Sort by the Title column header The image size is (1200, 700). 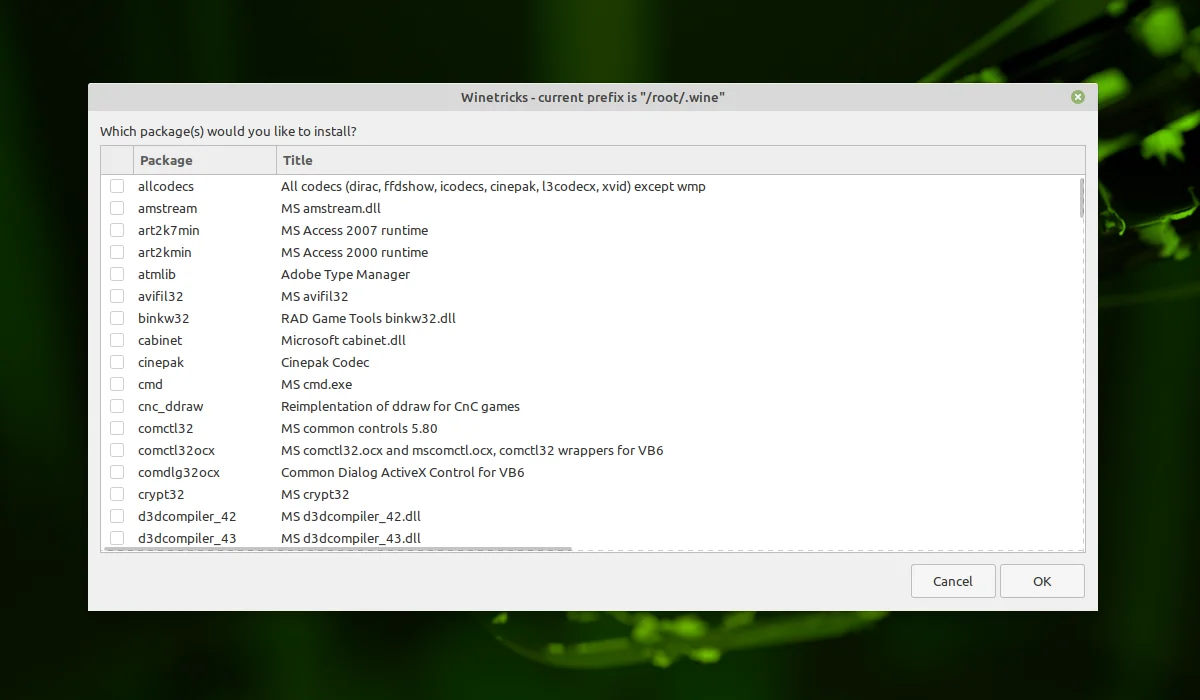pyautogui.click(x=680, y=160)
